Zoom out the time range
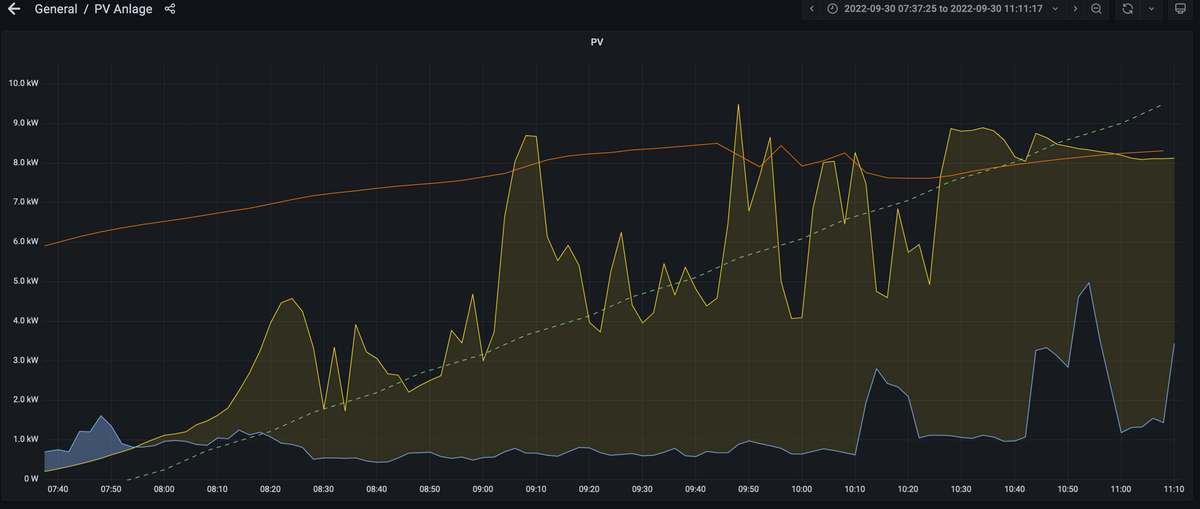The width and height of the screenshot is (1200, 509). (1097, 9)
